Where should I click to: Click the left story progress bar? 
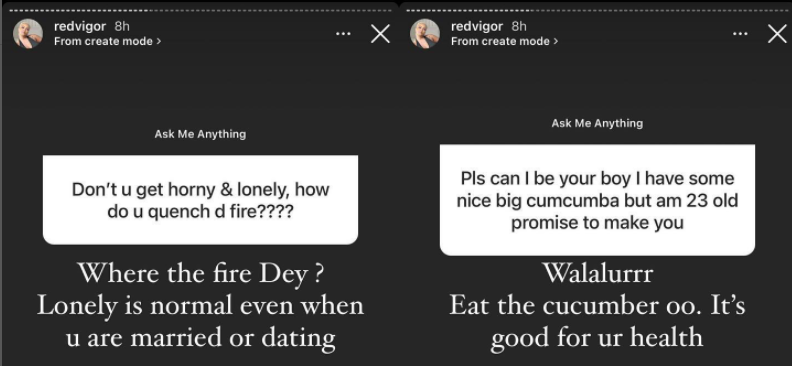pyautogui.click(x=201, y=9)
